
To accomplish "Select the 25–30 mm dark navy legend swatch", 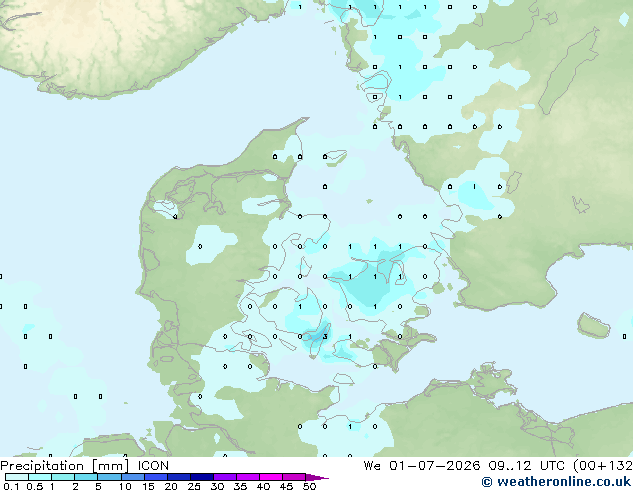I will (201, 477).
